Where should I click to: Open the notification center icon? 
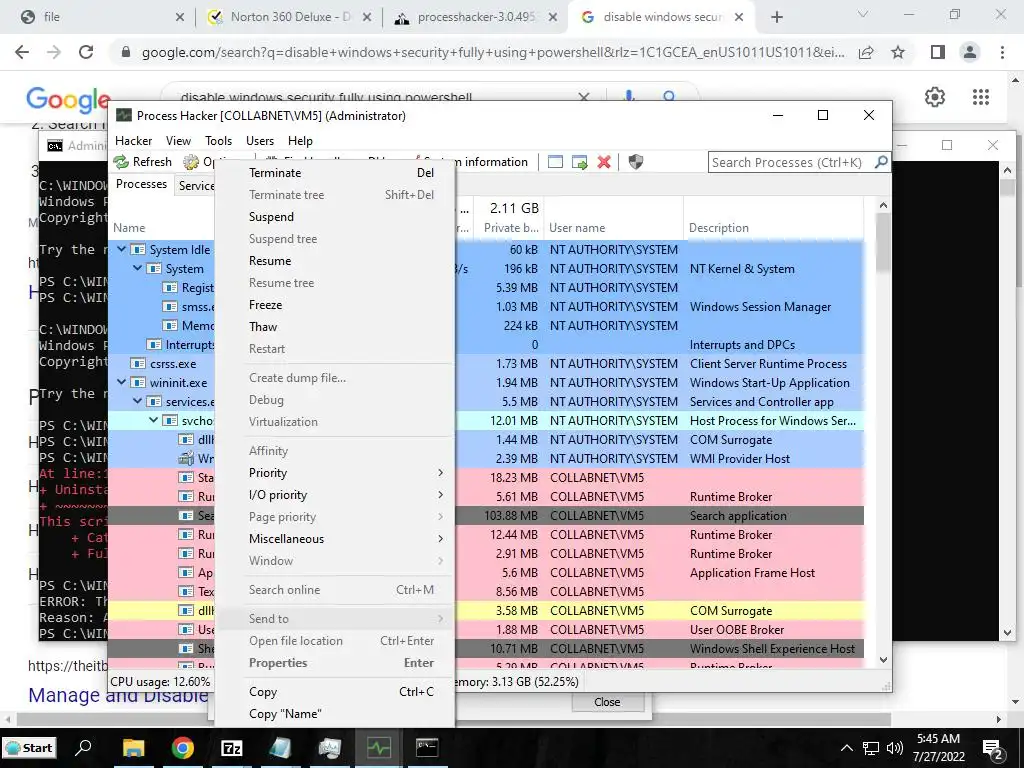(993, 749)
